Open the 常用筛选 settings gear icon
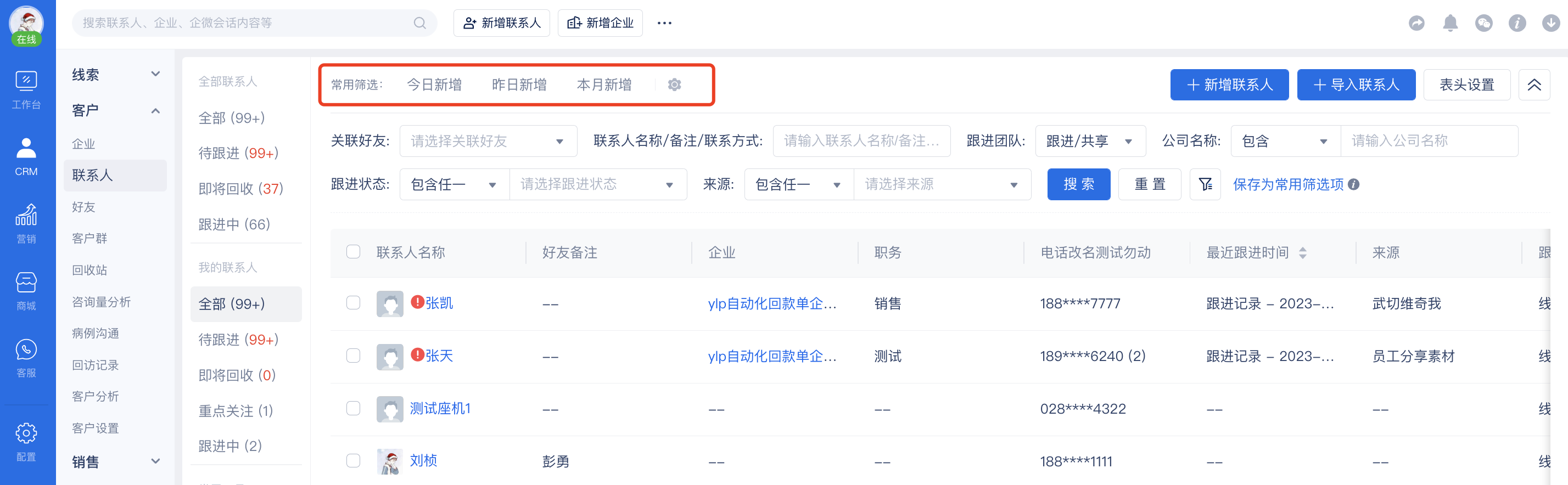 pyautogui.click(x=674, y=84)
